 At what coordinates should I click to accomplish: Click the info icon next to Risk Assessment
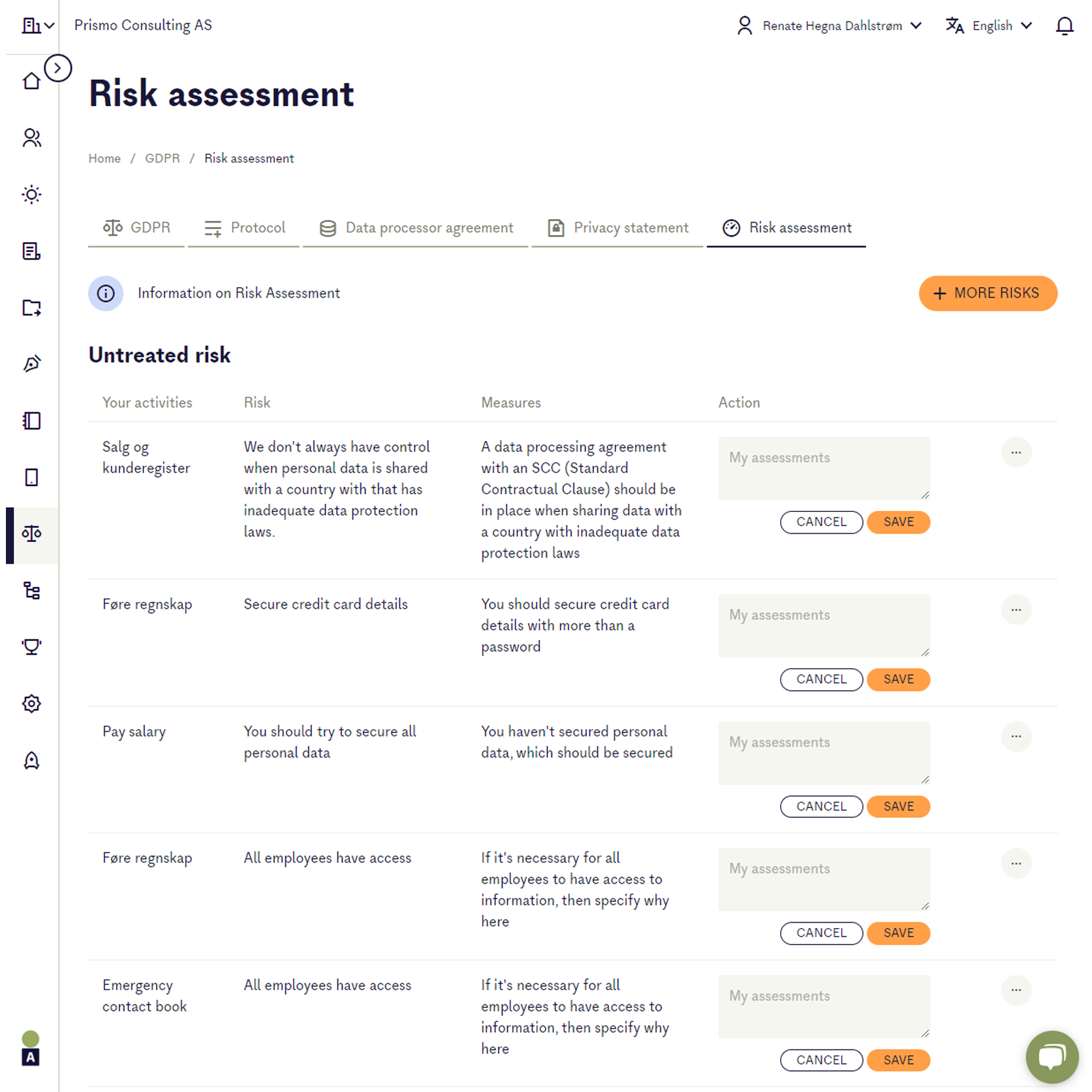(105, 293)
